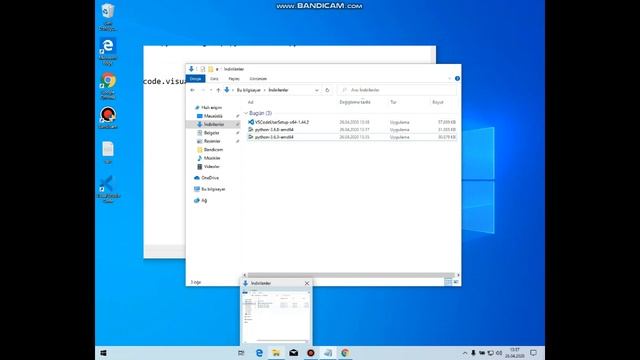Open the text document on desktop
This screenshot has width=640, height=360.
tap(108, 153)
